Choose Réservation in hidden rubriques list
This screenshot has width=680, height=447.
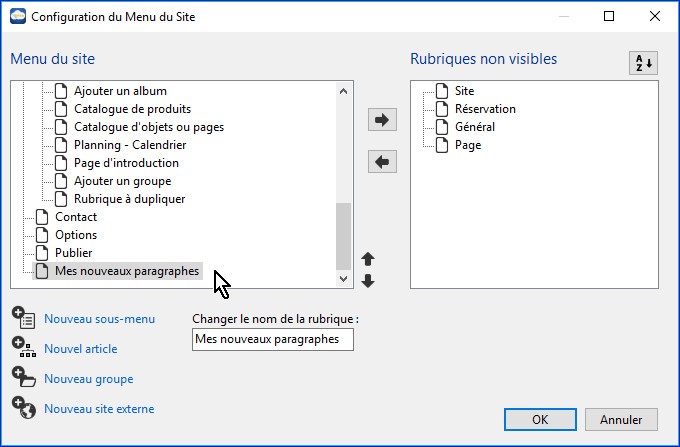485,109
